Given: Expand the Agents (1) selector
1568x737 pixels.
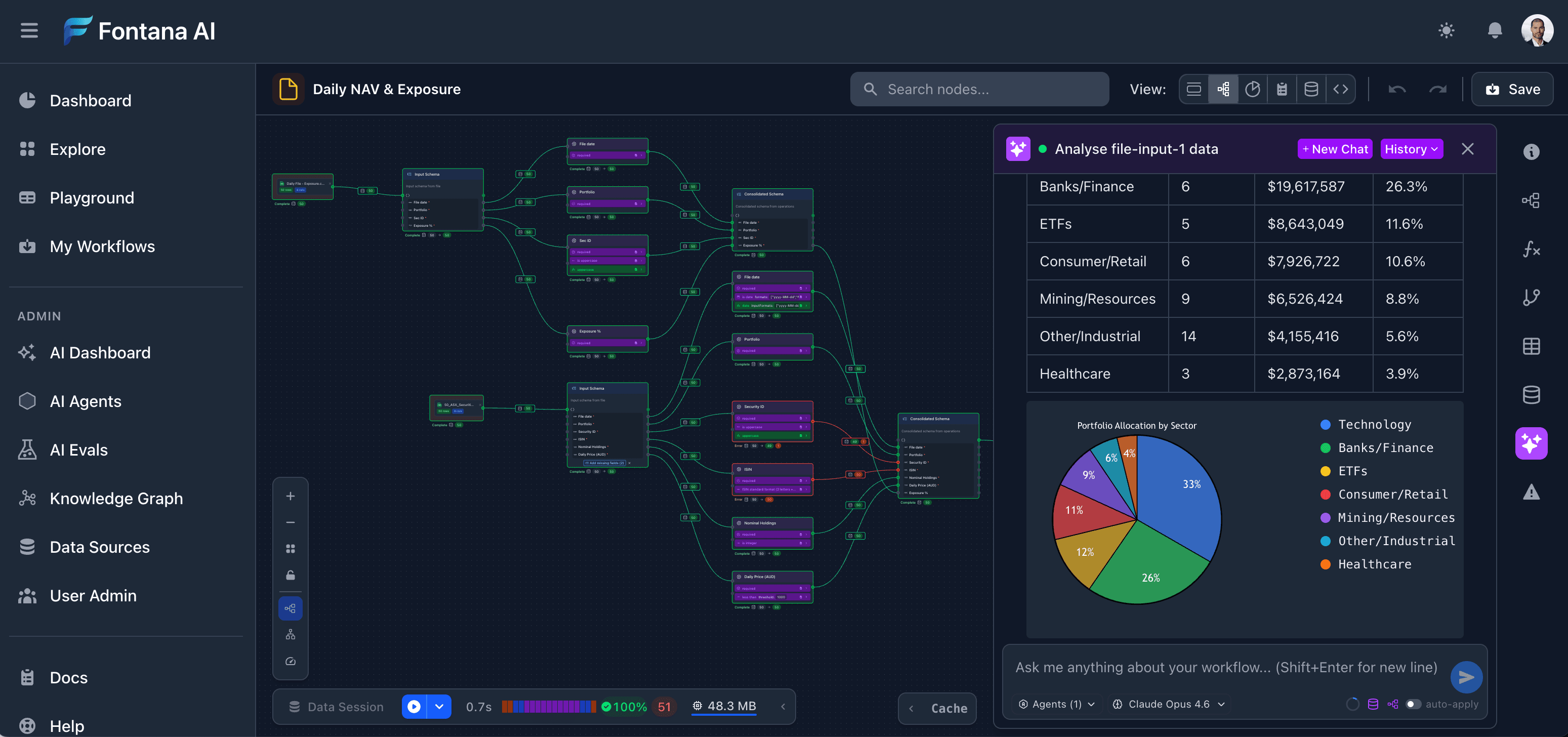Looking at the screenshot, I should pos(1057,704).
